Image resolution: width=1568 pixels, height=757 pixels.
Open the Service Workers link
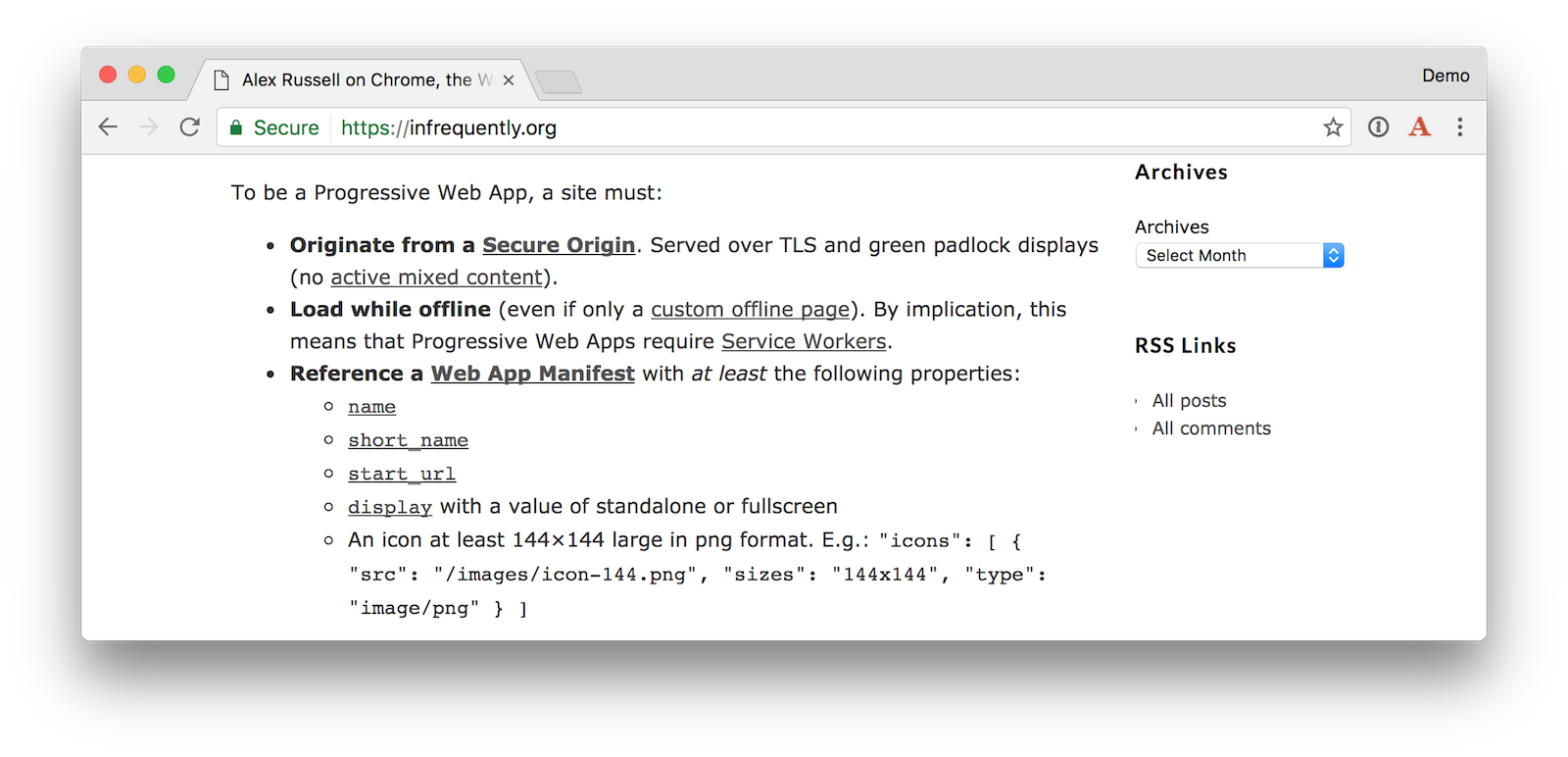tap(804, 341)
